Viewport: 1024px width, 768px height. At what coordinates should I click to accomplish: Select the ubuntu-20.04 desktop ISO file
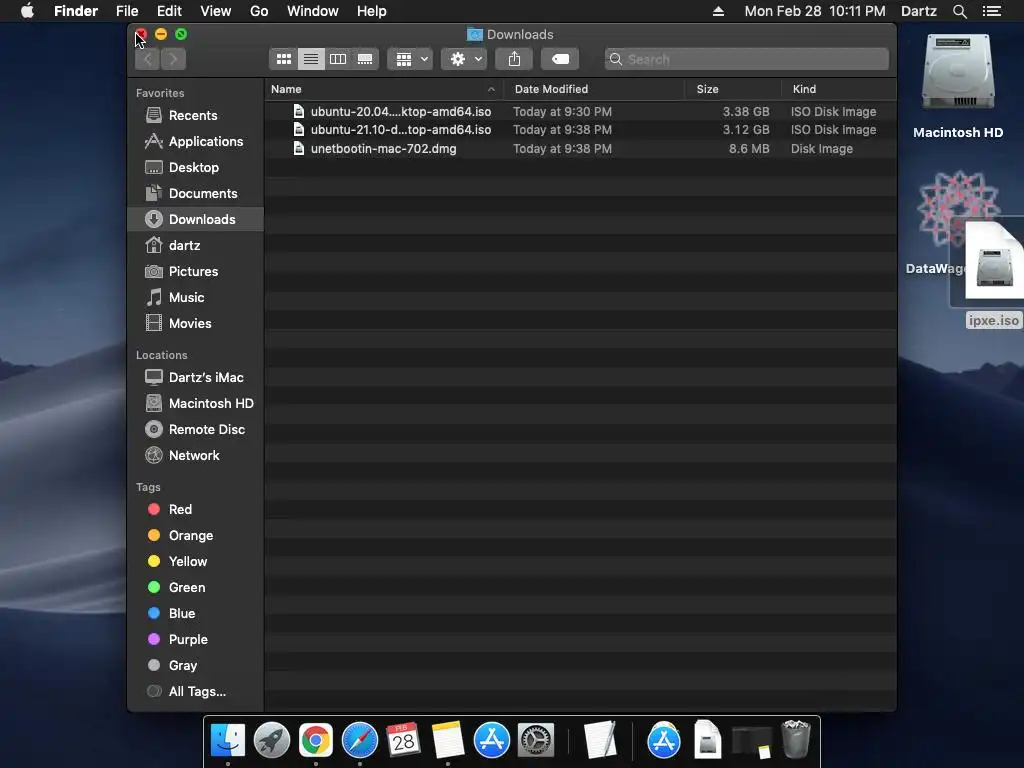pyautogui.click(x=581, y=112)
